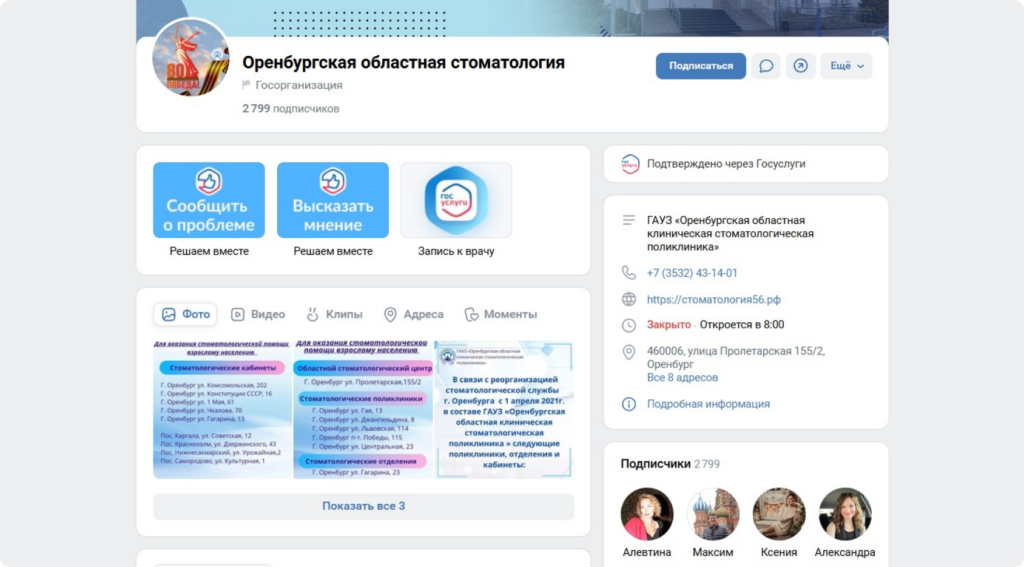This screenshot has height=567, width=1024.
Task: Click the Подписаться button
Action: tap(701, 66)
